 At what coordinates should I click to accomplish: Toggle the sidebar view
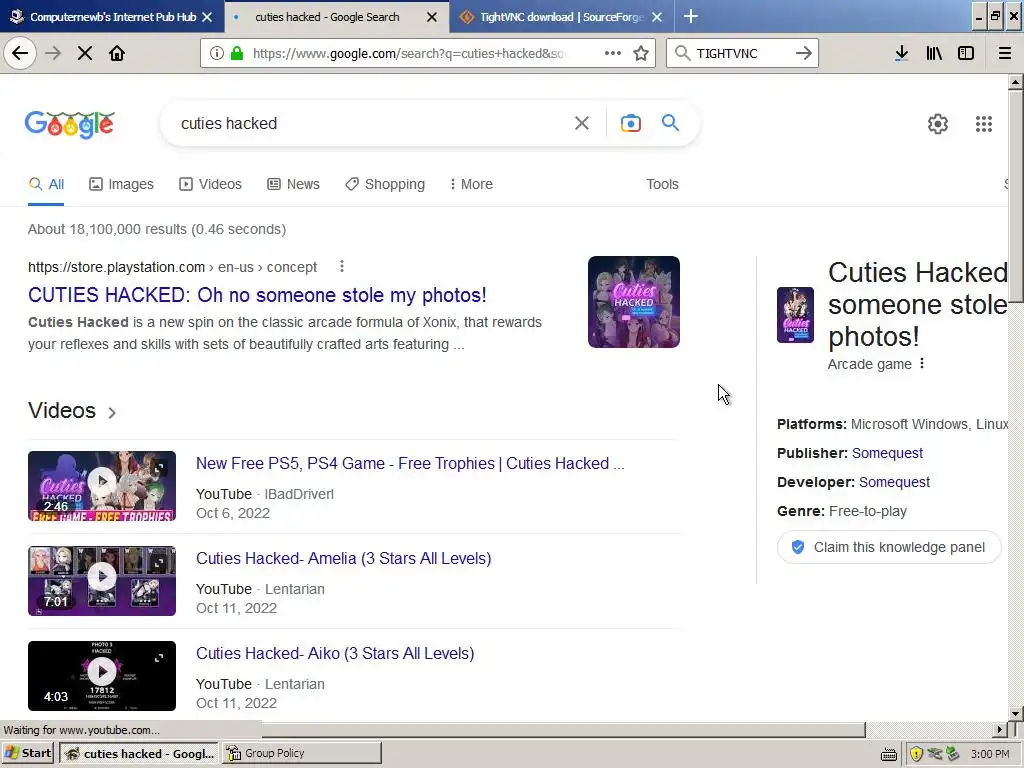point(966,53)
